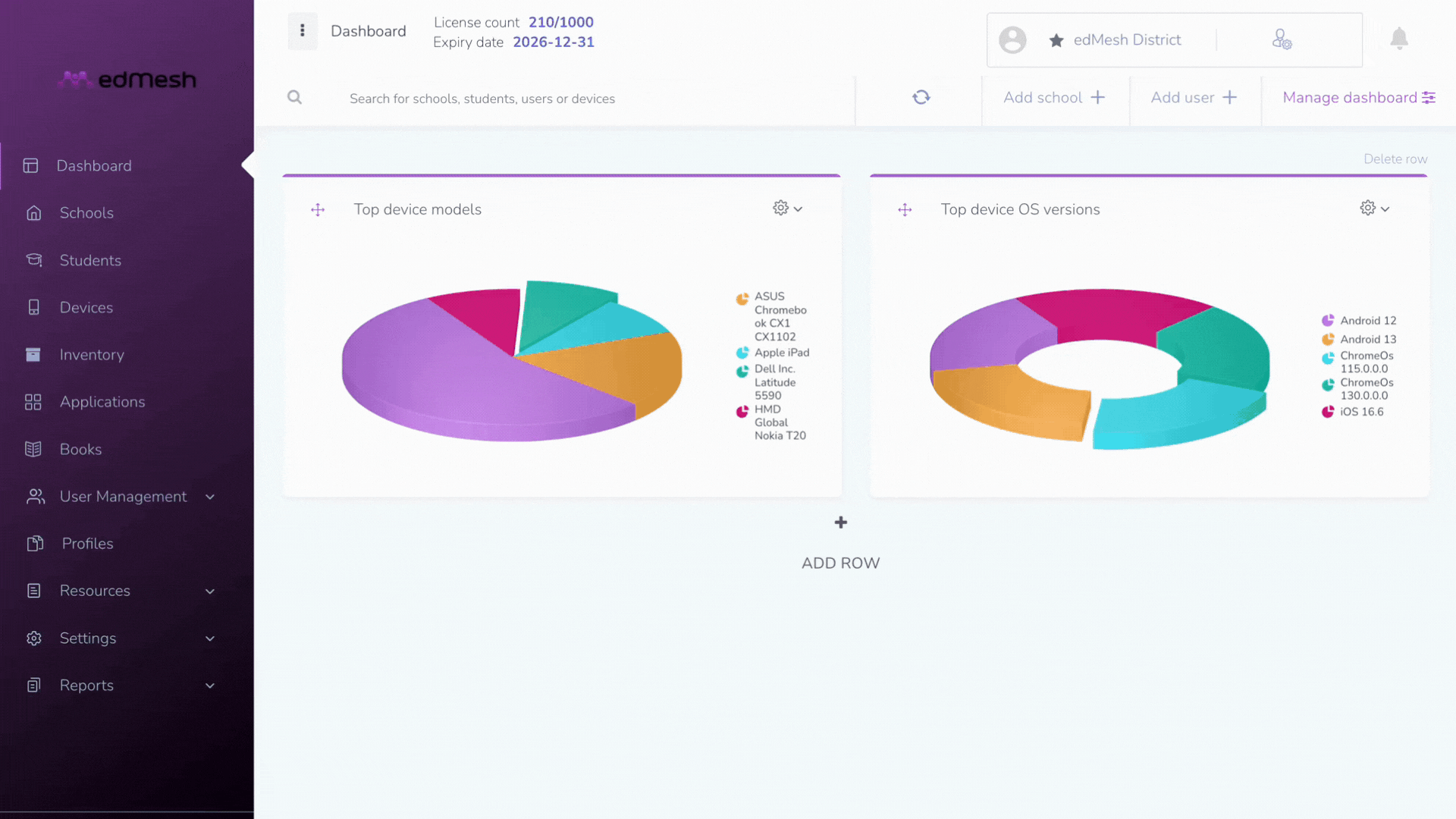Open gear dropdown for Top device models
This screenshot has height=819, width=1456.
pos(788,208)
